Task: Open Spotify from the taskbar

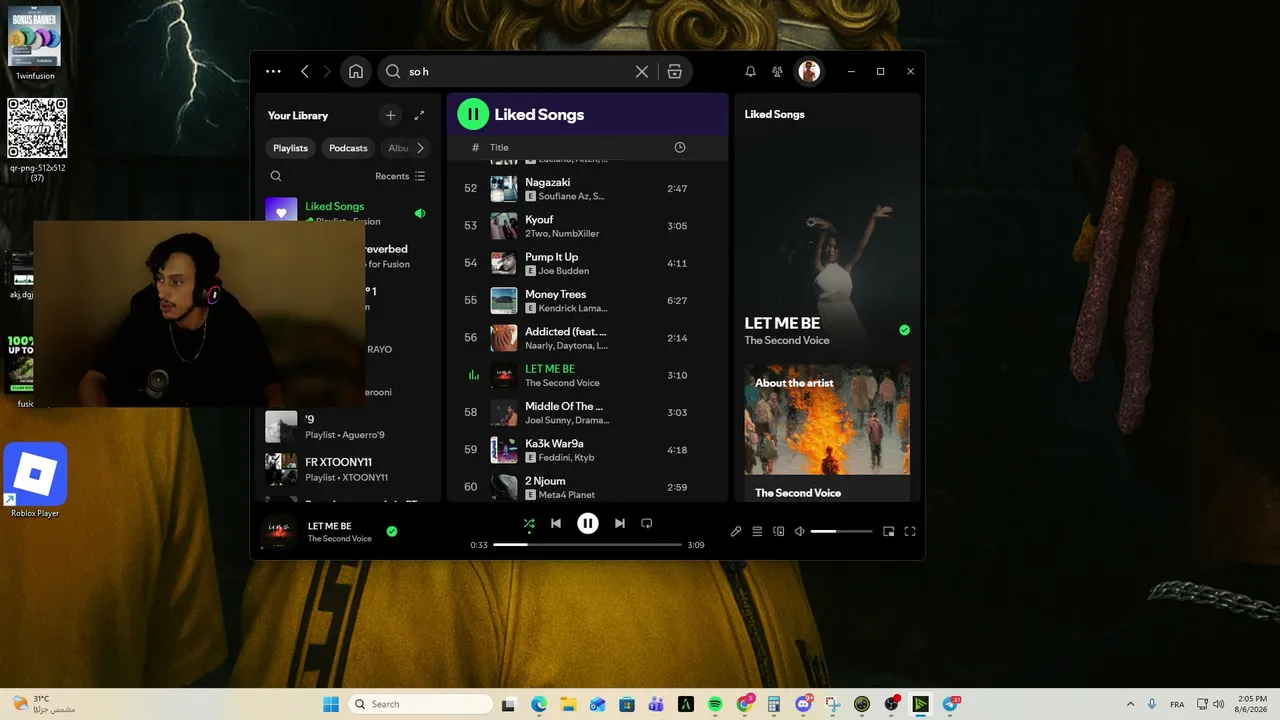Action: 716,704
